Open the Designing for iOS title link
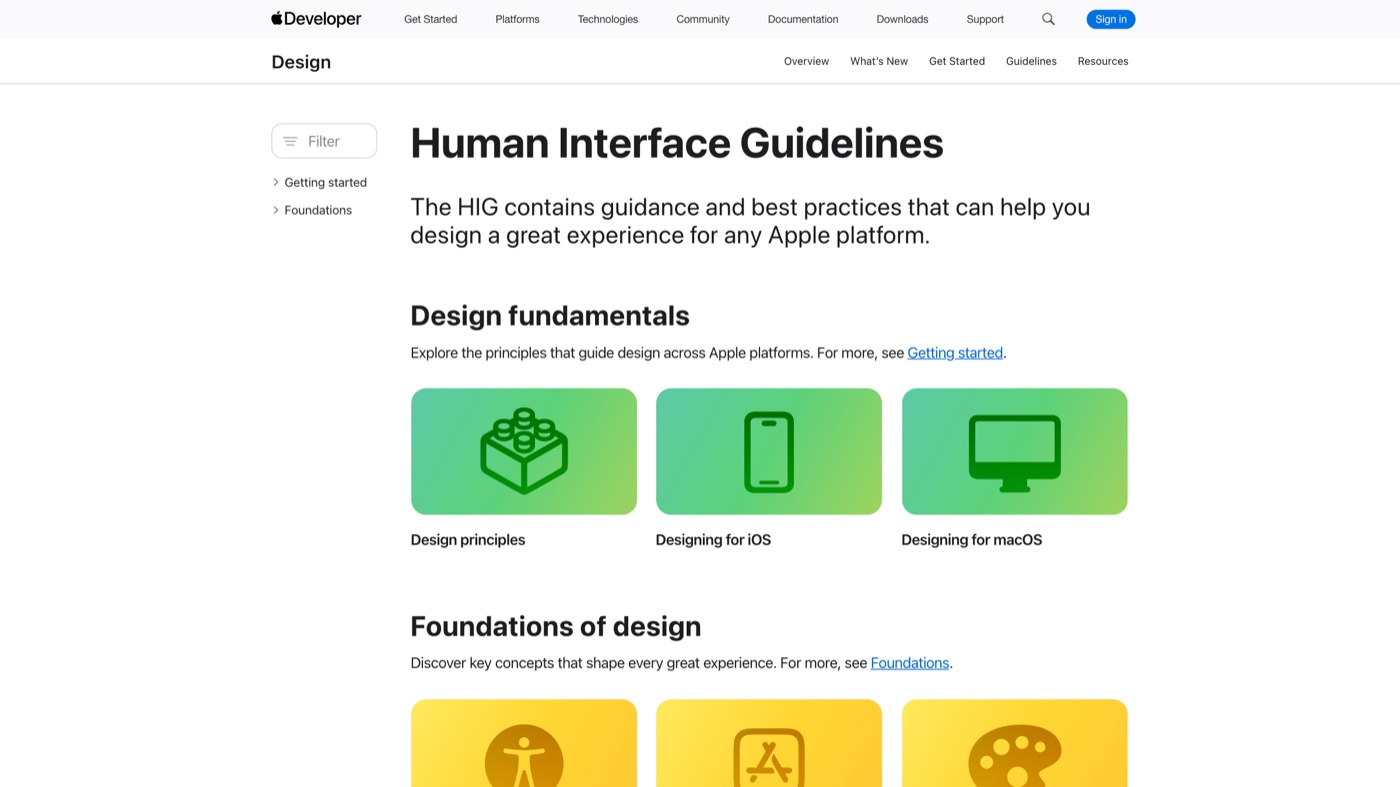The width and height of the screenshot is (1400, 787). coord(713,540)
